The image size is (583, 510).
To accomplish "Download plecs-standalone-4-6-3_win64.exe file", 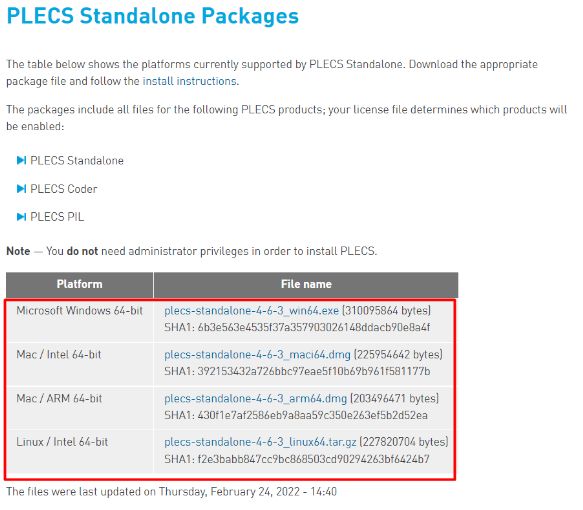I will coord(251,310).
